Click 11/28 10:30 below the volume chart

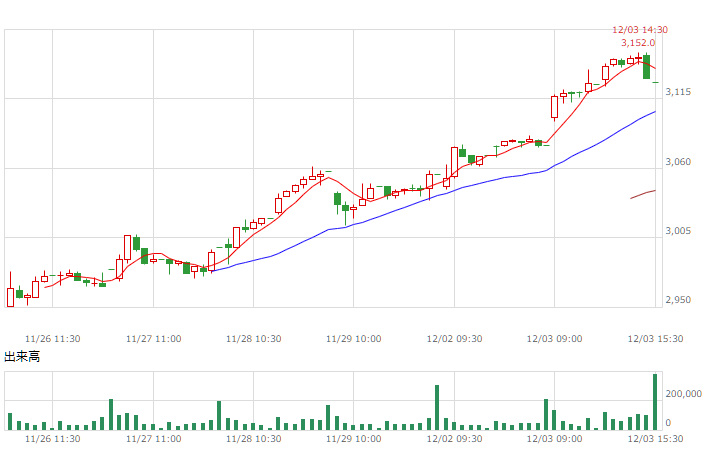[x=253, y=439]
